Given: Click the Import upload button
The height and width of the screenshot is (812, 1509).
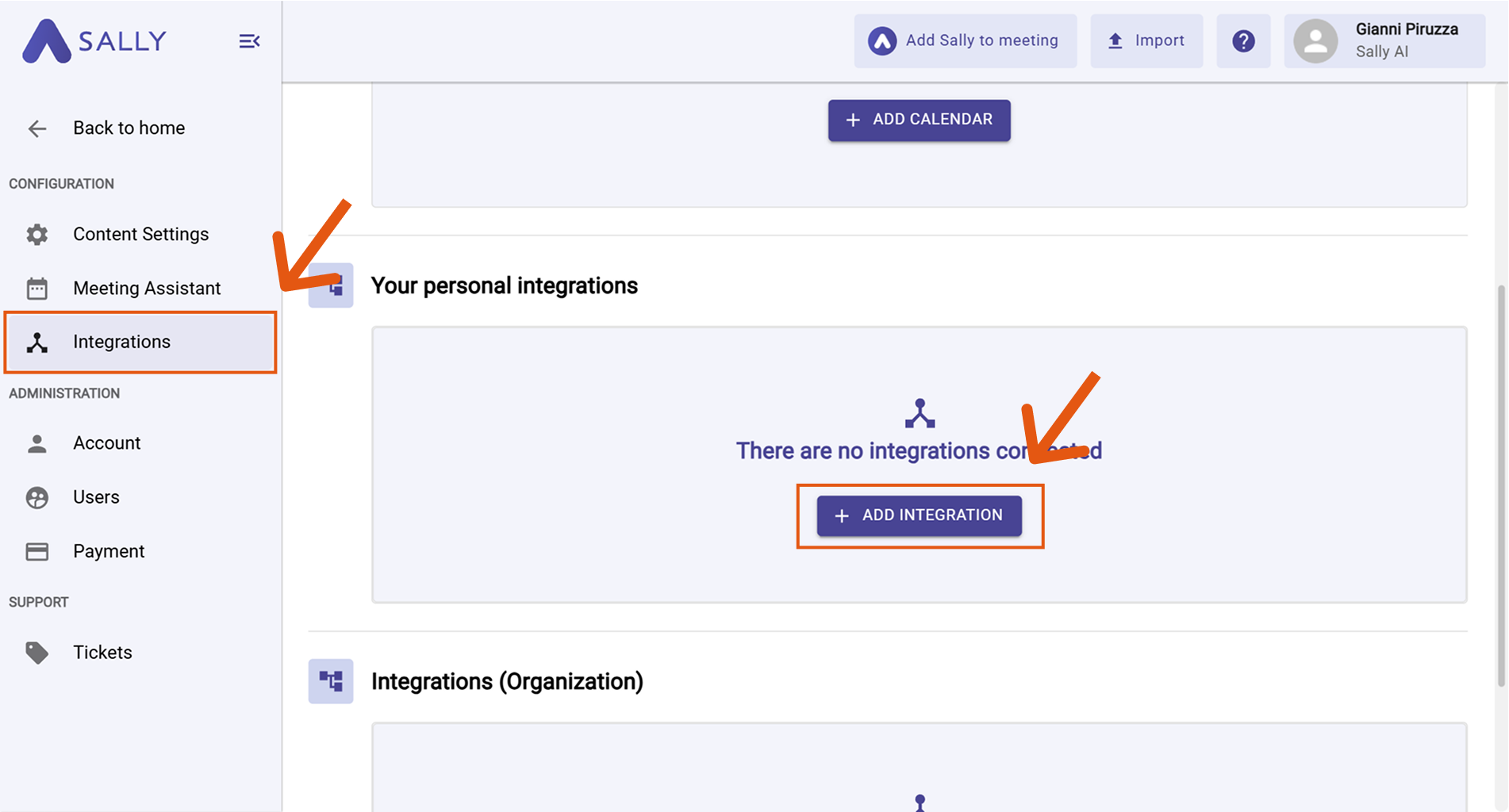Looking at the screenshot, I should (x=1146, y=40).
